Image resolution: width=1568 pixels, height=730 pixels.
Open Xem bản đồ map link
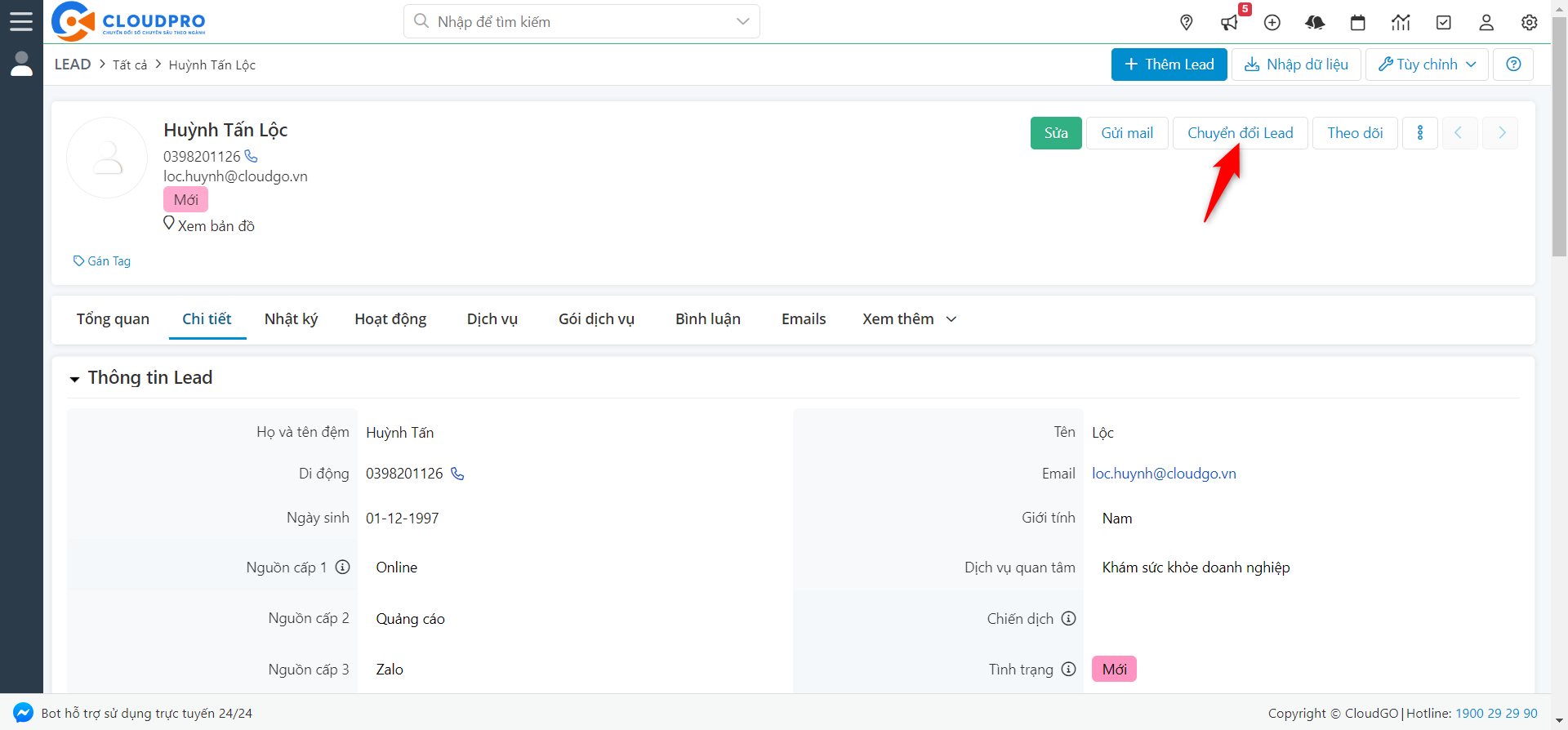click(x=209, y=225)
